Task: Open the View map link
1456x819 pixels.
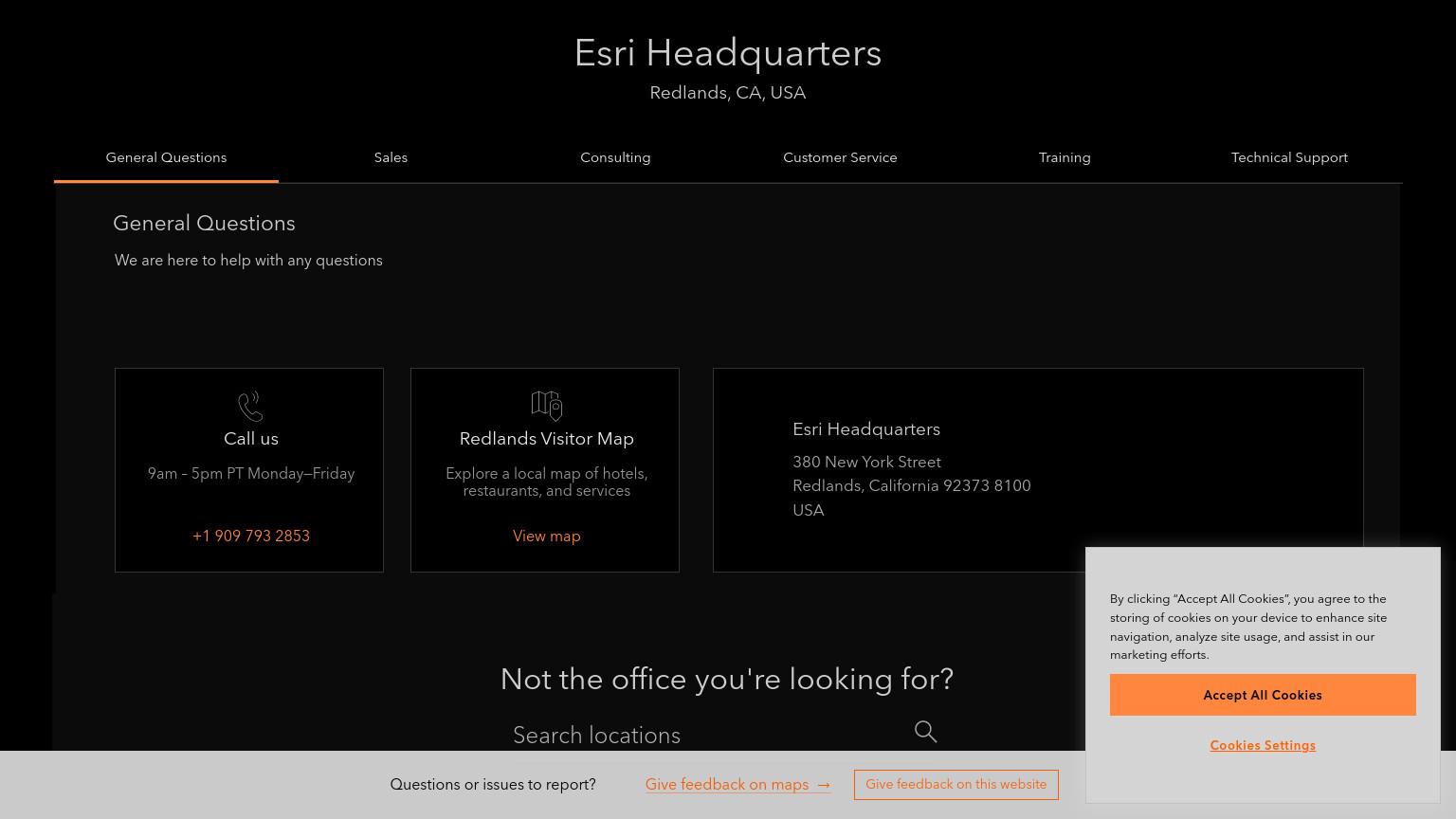Action: [547, 537]
